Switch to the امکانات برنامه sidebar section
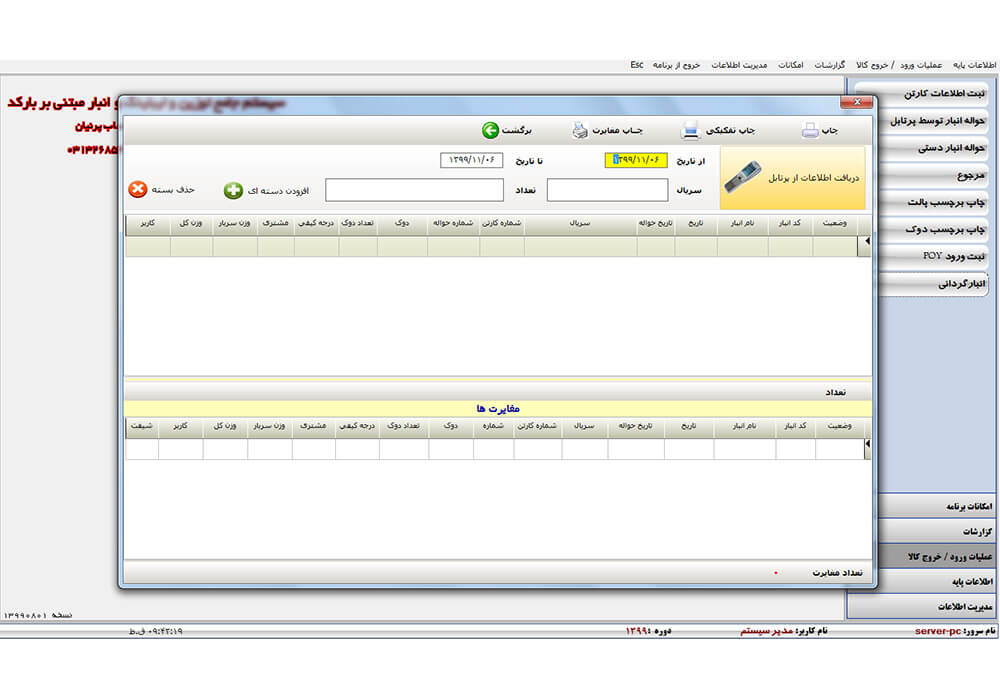This screenshot has width=1000, height=700. pyautogui.click(x=936, y=506)
